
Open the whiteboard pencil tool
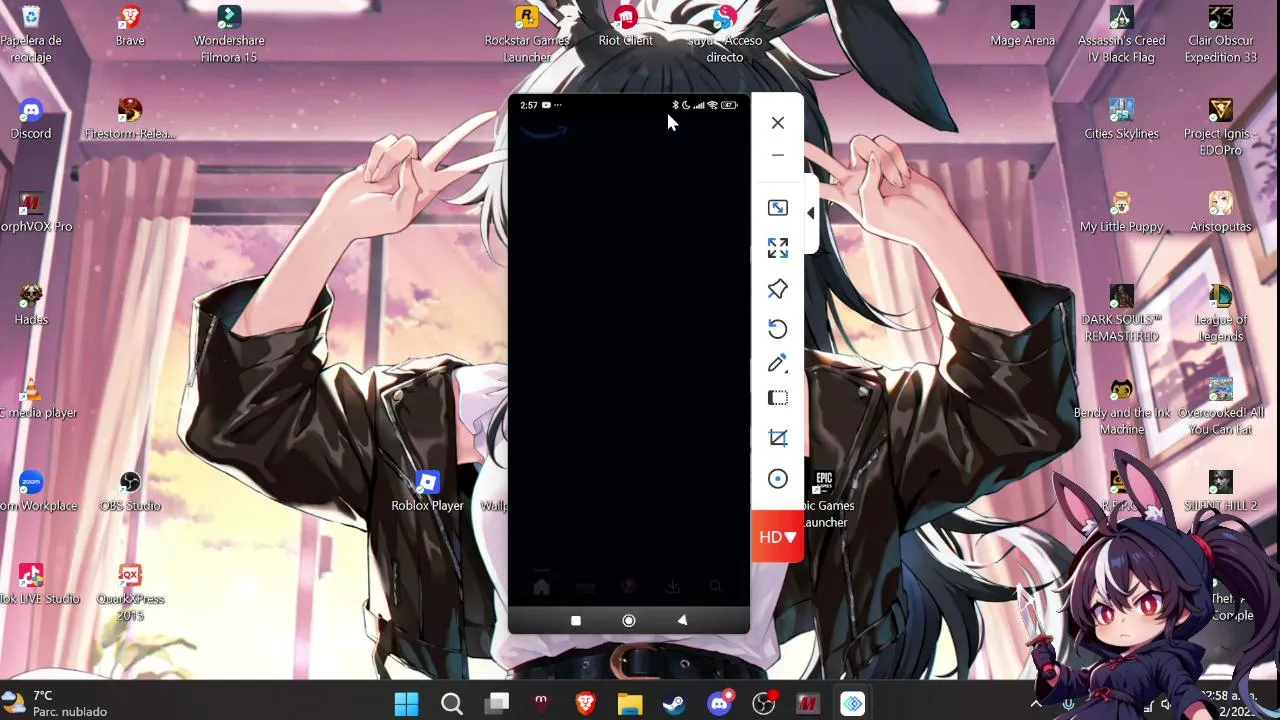coord(777,363)
